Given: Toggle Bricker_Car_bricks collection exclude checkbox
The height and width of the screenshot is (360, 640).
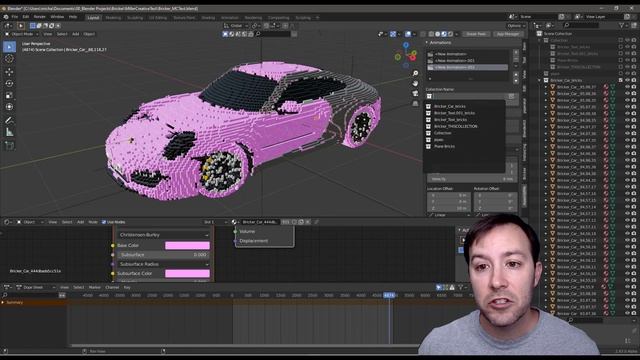Looking at the screenshot, I should (x=620, y=80).
